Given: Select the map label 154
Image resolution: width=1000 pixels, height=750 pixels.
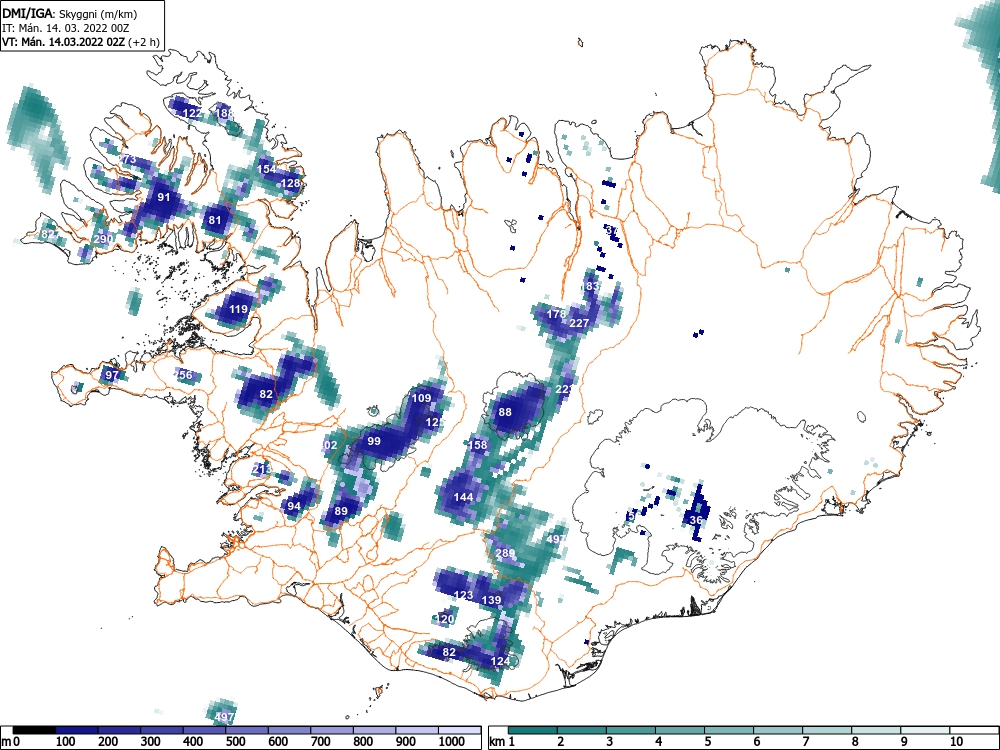Looking at the screenshot, I should 267,169.
